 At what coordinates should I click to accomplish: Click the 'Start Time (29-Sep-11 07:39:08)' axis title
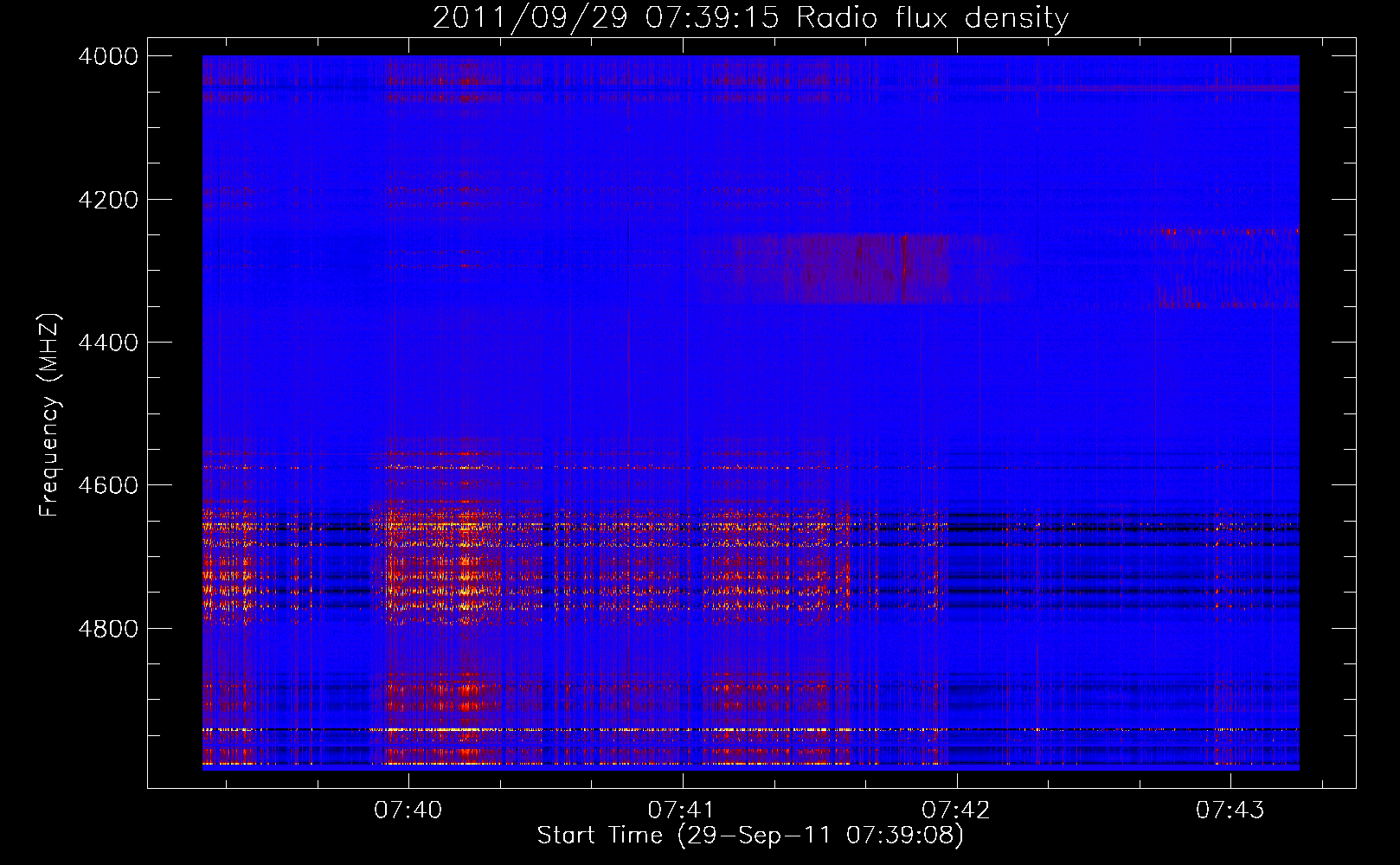click(x=750, y=836)
